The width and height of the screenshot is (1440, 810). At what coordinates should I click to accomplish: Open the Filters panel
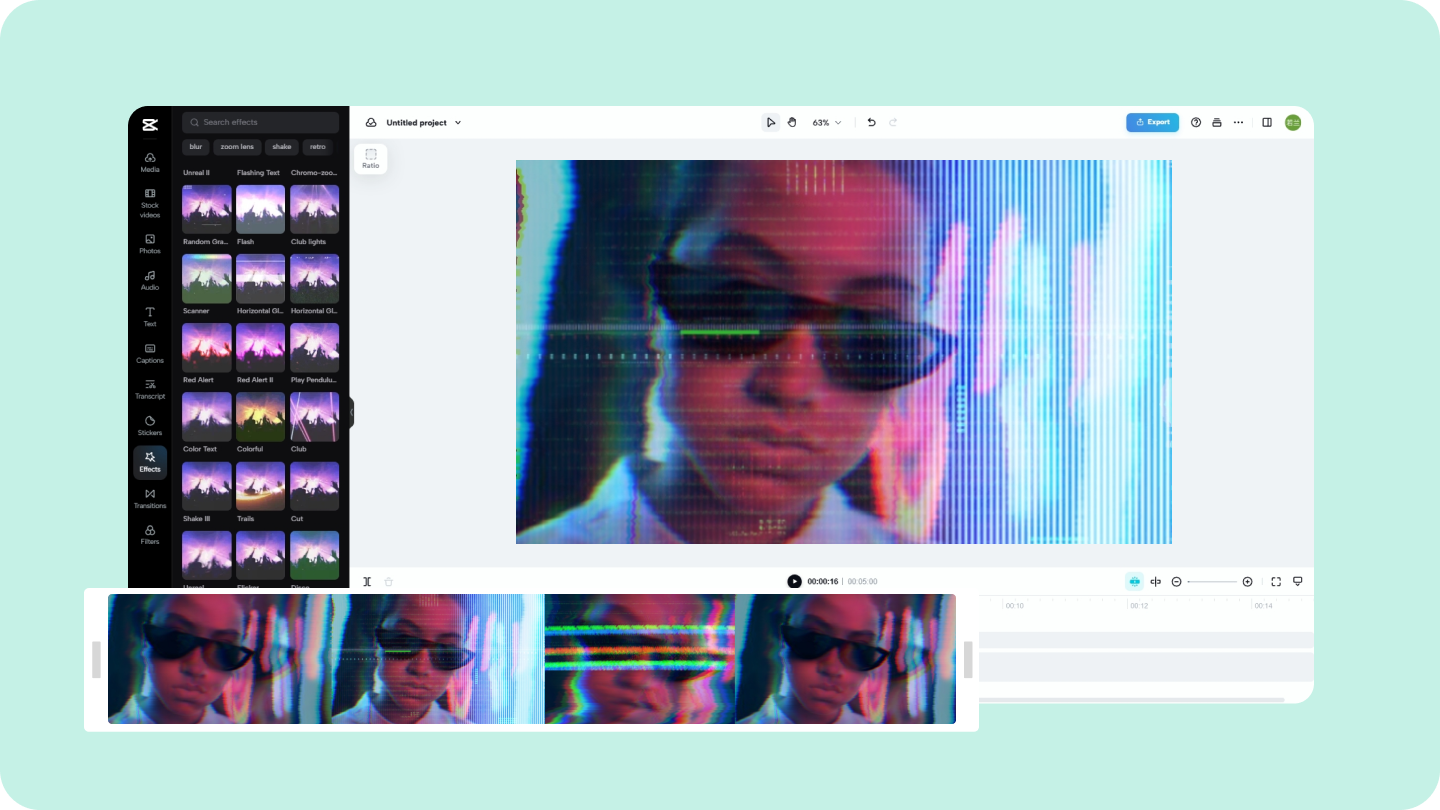coord(149,535)
